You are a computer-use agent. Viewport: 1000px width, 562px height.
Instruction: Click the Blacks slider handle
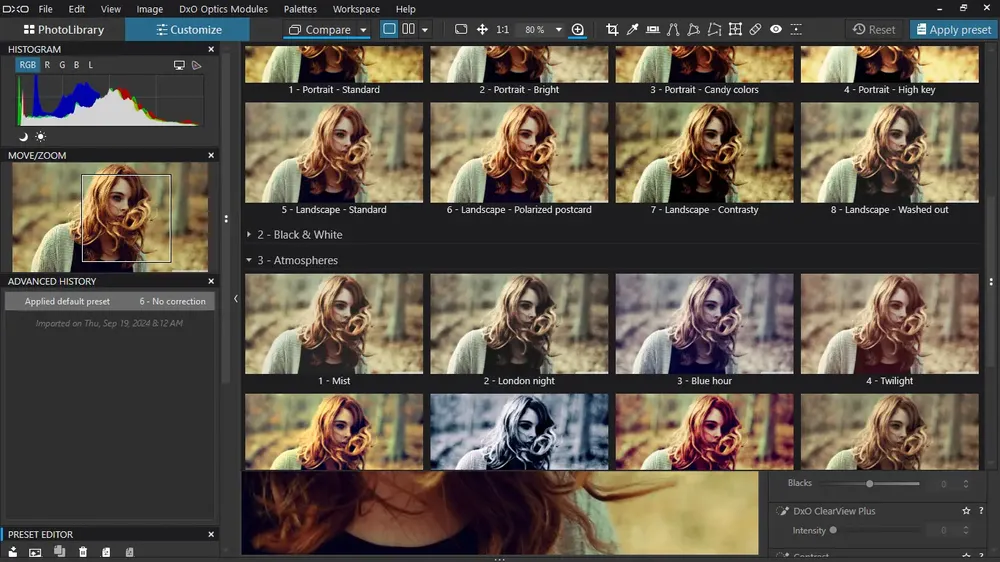click(869, 484)
